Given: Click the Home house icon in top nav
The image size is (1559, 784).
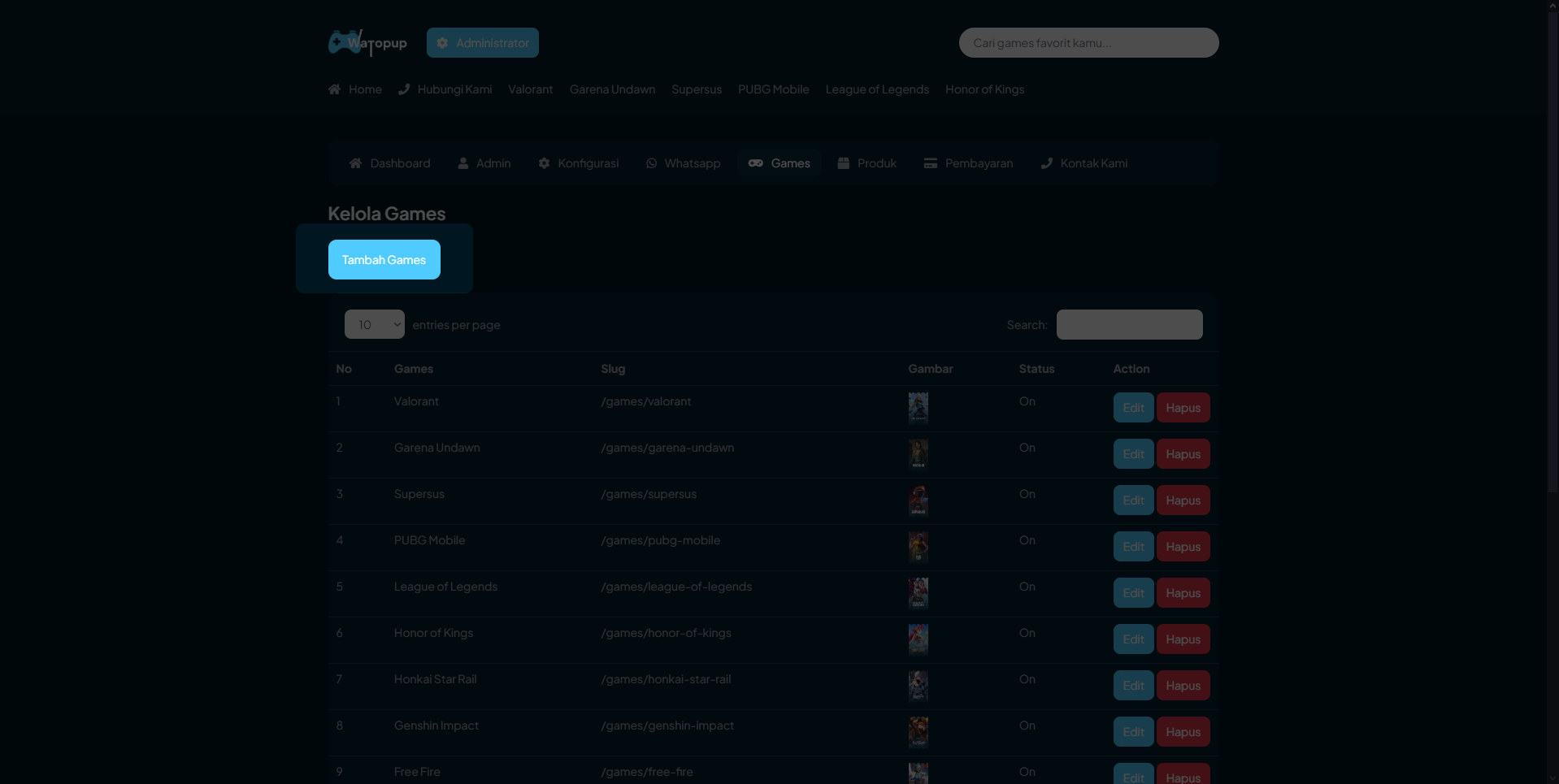Looking at the screenshot, I should pyautogui.click(x=334, y=89).
